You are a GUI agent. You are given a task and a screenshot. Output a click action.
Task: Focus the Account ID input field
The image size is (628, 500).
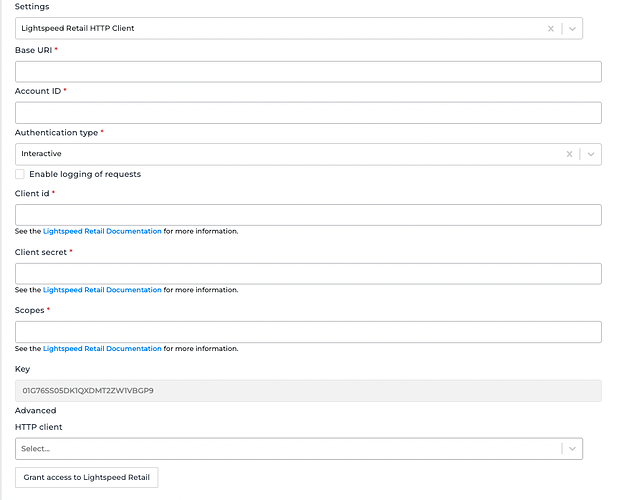pos(308,113)
